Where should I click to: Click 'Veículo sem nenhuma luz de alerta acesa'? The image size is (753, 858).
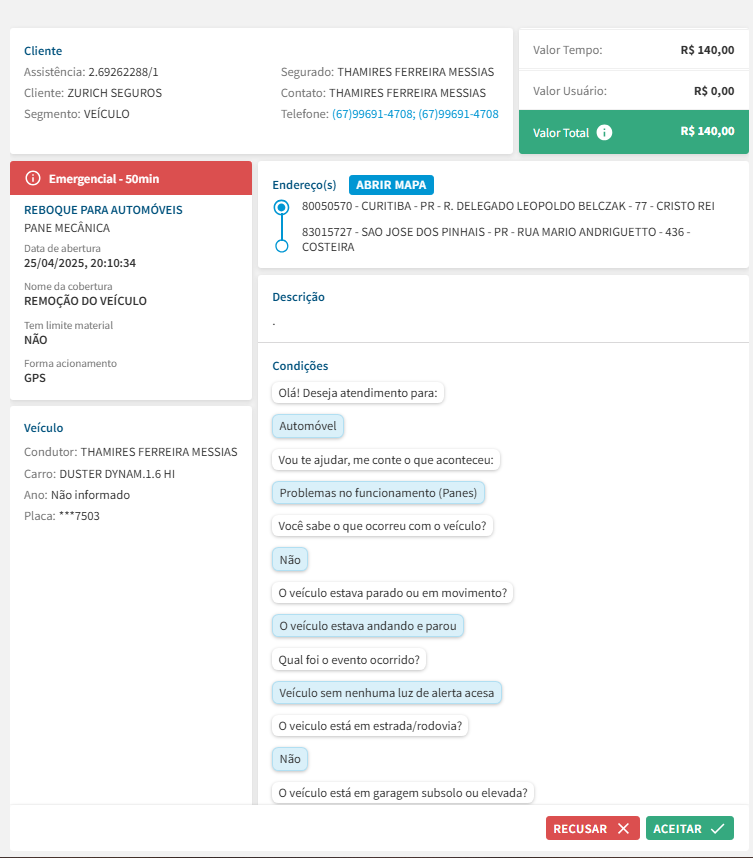(x=387, y=692)
